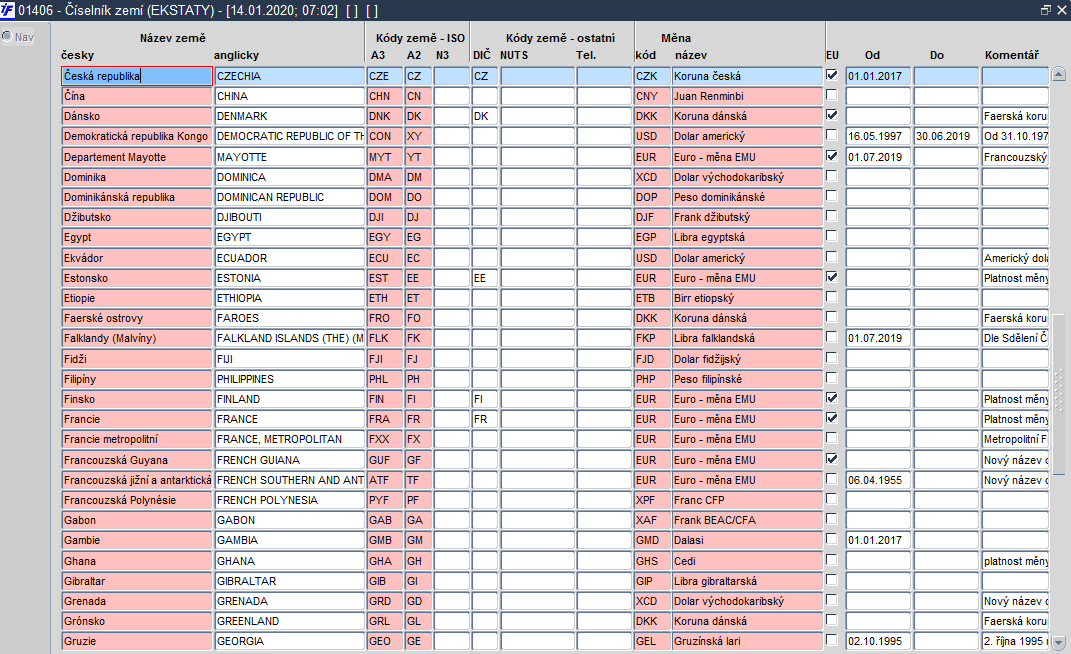Screen dimensions: 1071x654
Task: Select the Dalasi currency name cell
Action: [x=747, y=541]
